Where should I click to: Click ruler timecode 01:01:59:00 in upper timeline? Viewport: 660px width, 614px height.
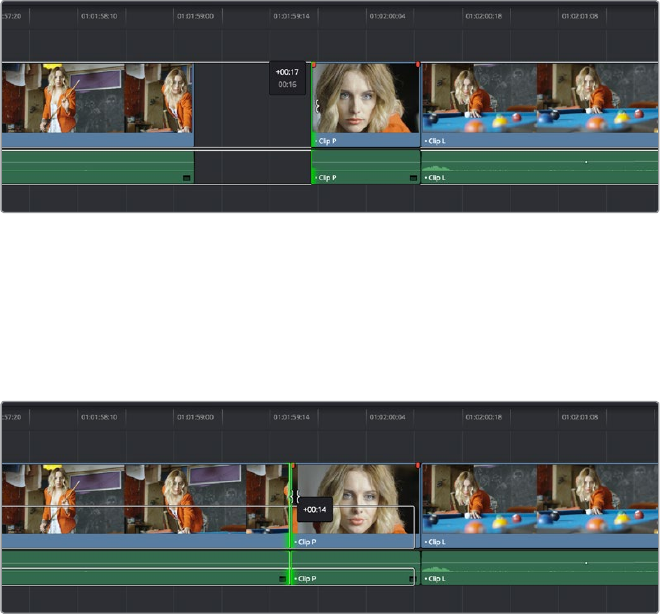click(x=195, y=16)
